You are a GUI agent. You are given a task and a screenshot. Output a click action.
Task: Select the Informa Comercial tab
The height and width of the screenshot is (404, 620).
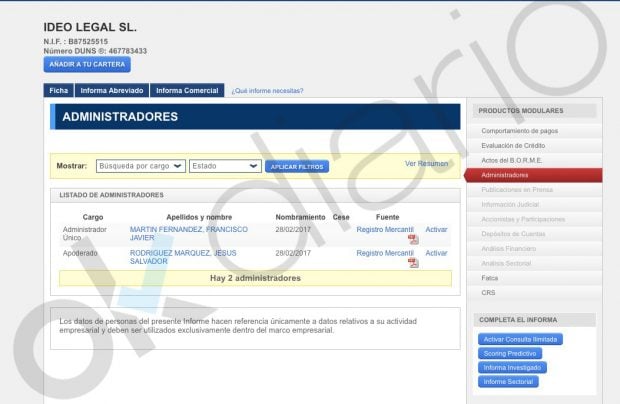(187, 91)
